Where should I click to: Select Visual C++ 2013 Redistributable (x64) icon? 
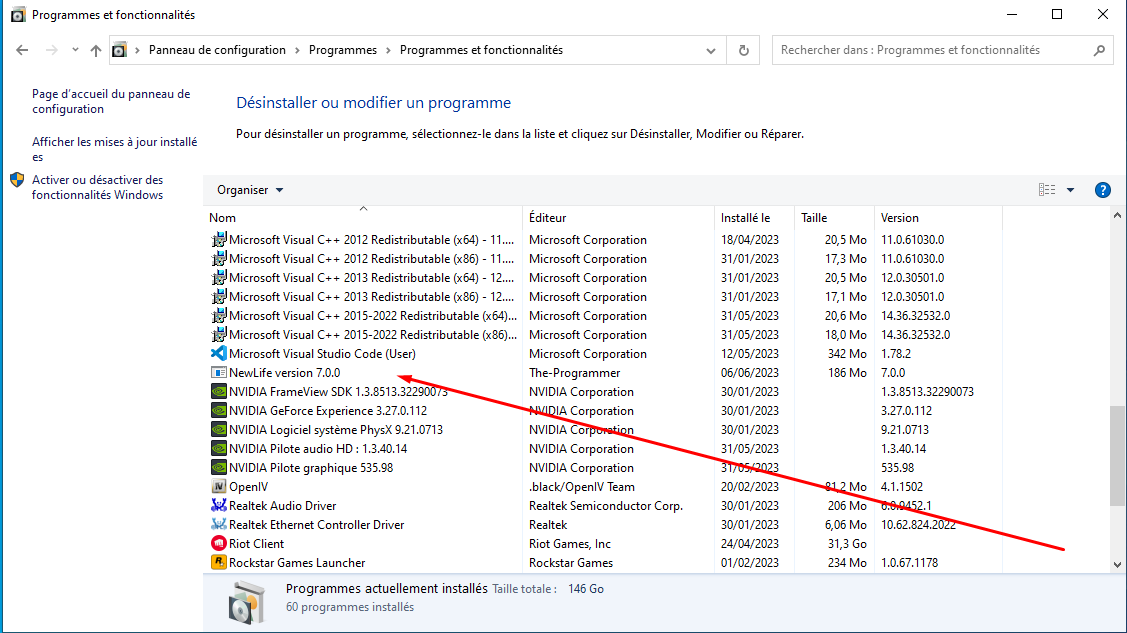click(x=218, y=277)
